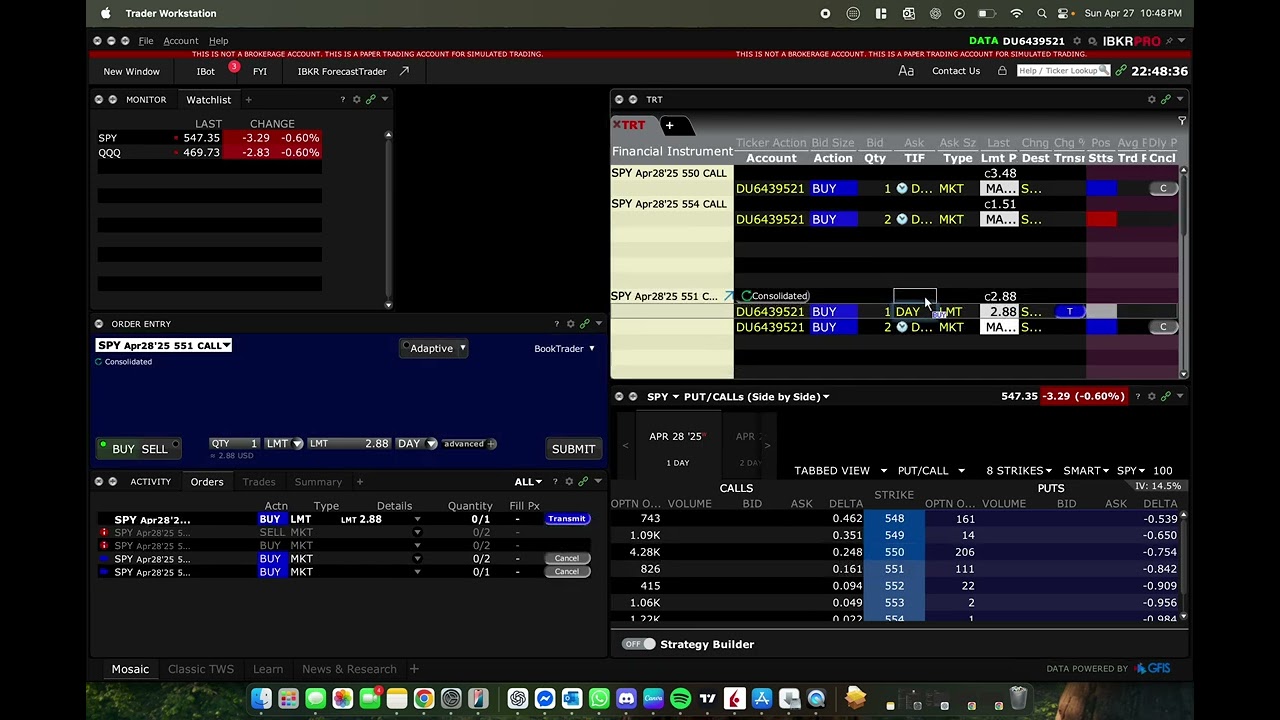Open the BookTrader dropdown
Viewport: 1280px width, 720px height.
[x=564, y=348]
